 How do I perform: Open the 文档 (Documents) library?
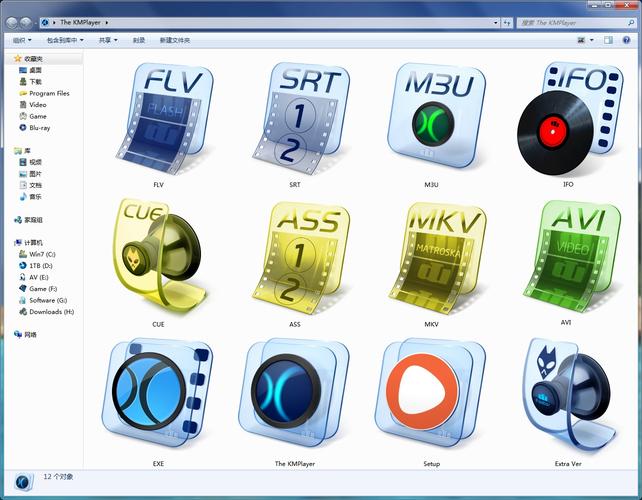click(x=36, y=185)
